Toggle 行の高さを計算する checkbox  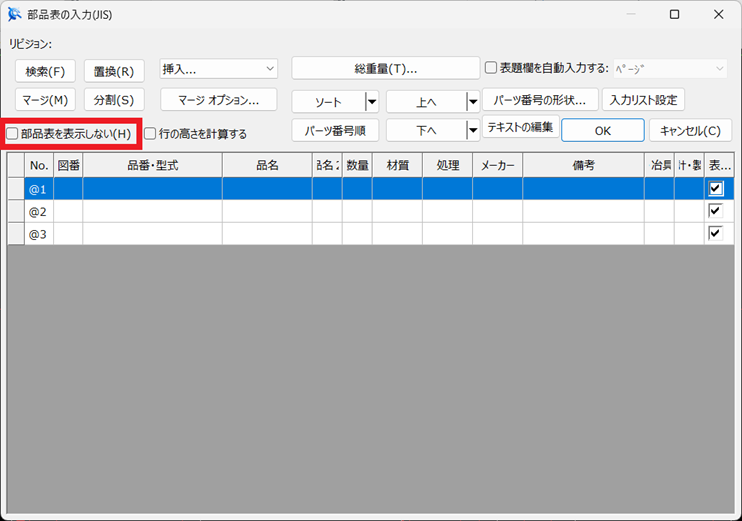pyautogui.click(x=150, y=134)
